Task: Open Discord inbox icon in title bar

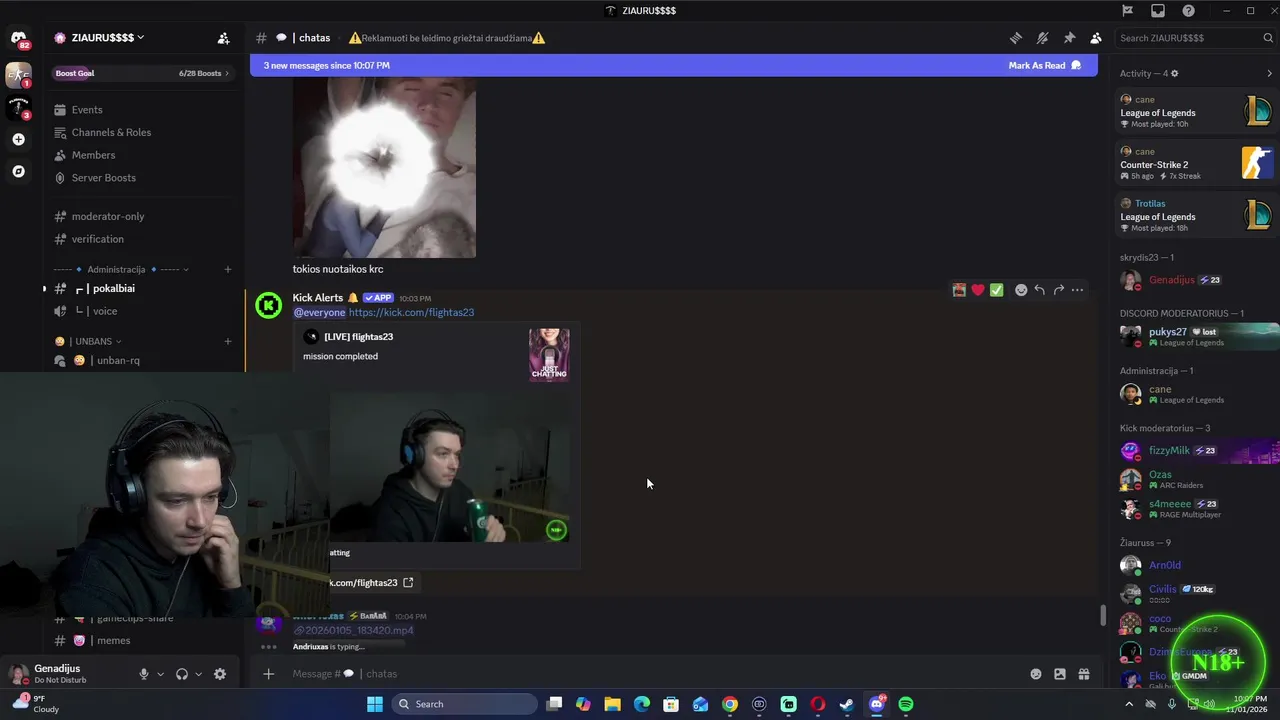Action: [1158, 11]
